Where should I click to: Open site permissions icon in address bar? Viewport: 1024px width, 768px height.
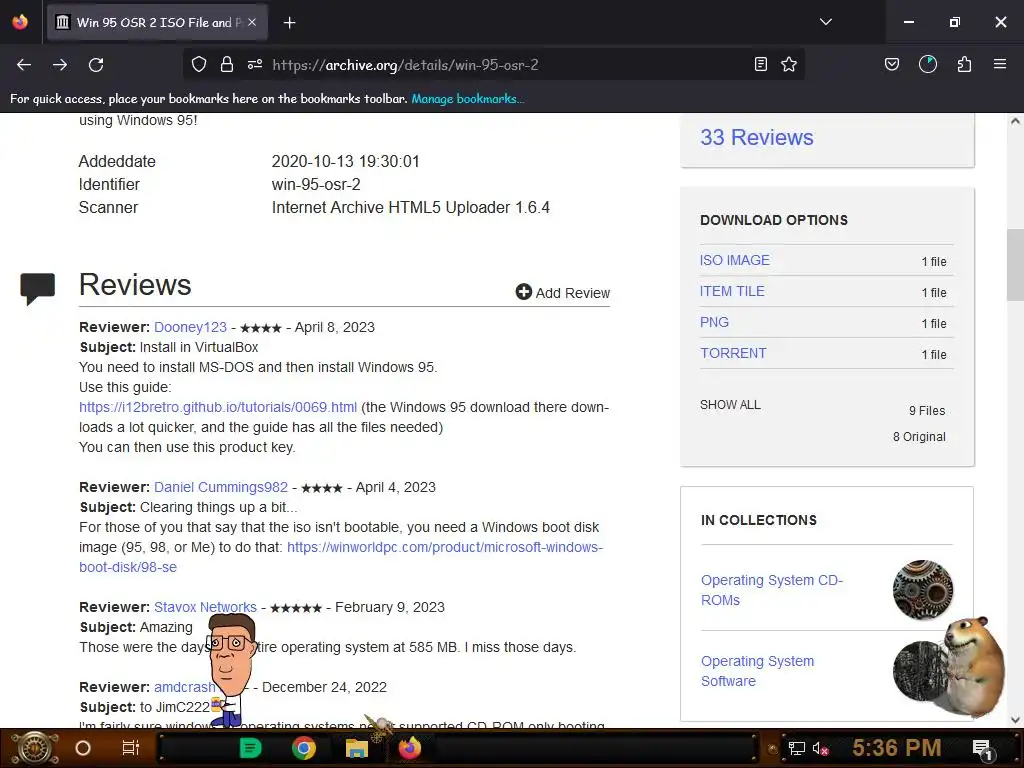(255, 64)
